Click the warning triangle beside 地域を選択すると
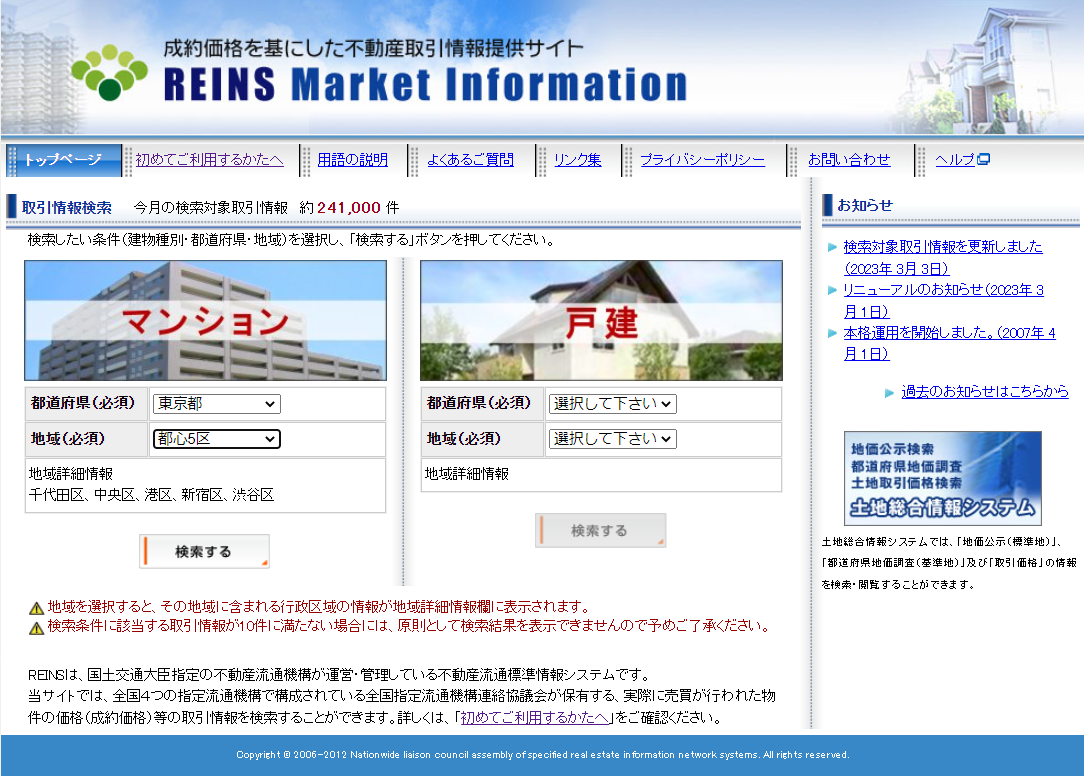This screenshot has height=777, width=1084. pos(37,608)
